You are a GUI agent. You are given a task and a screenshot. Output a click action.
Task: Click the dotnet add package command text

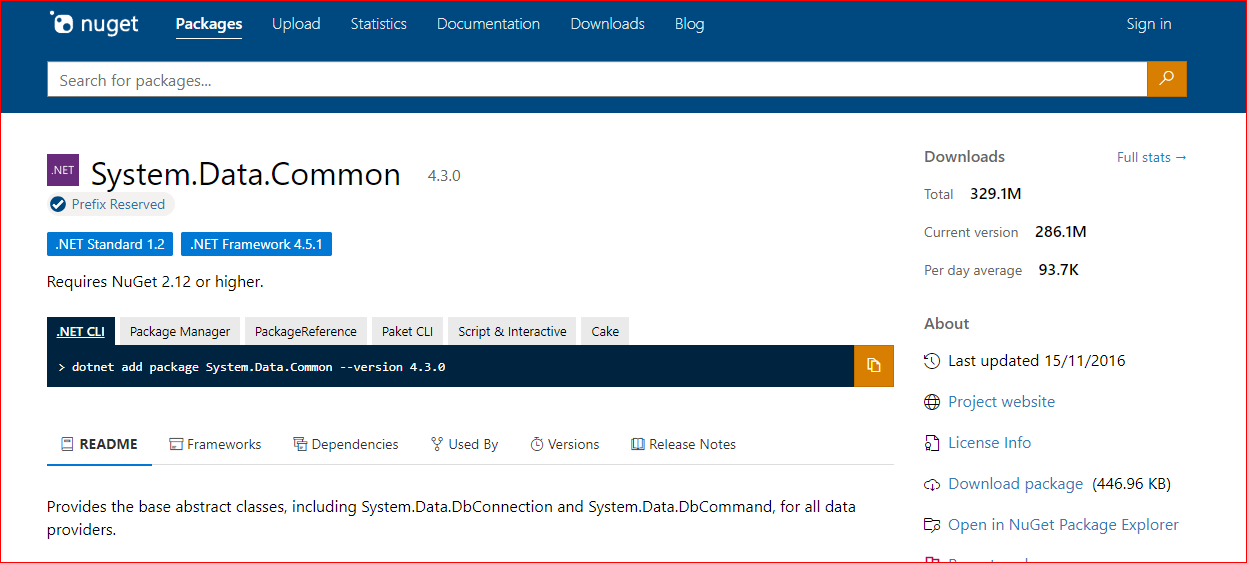(258, 367)
